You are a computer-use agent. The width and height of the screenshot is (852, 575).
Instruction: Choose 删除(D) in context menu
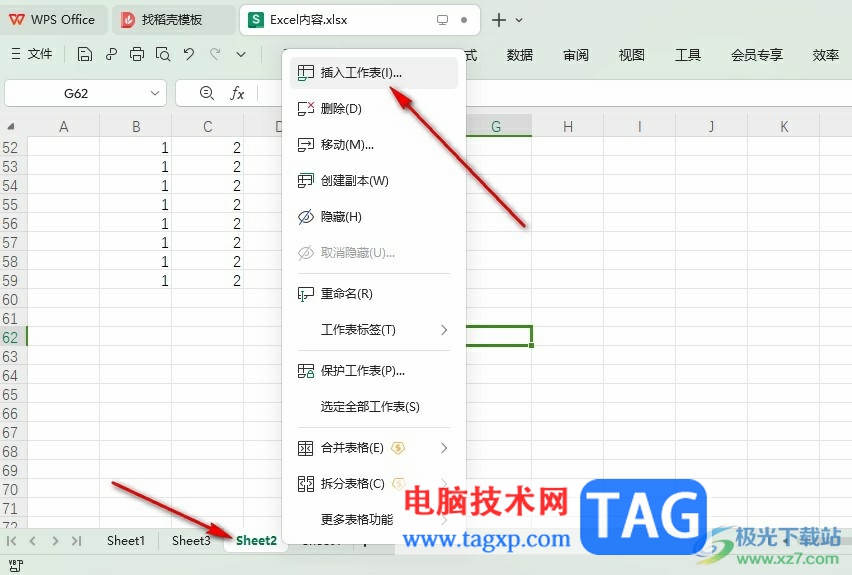(374, 109)
